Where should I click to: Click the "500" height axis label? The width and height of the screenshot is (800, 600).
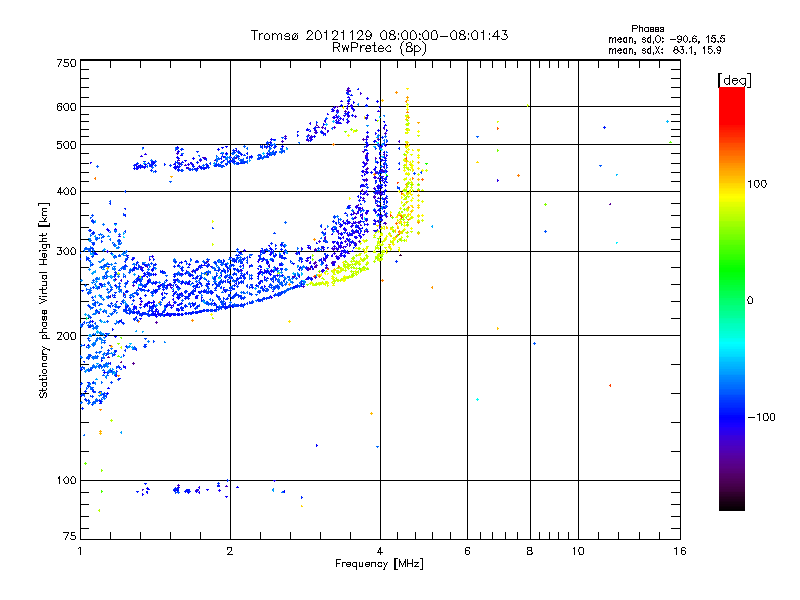66,145
